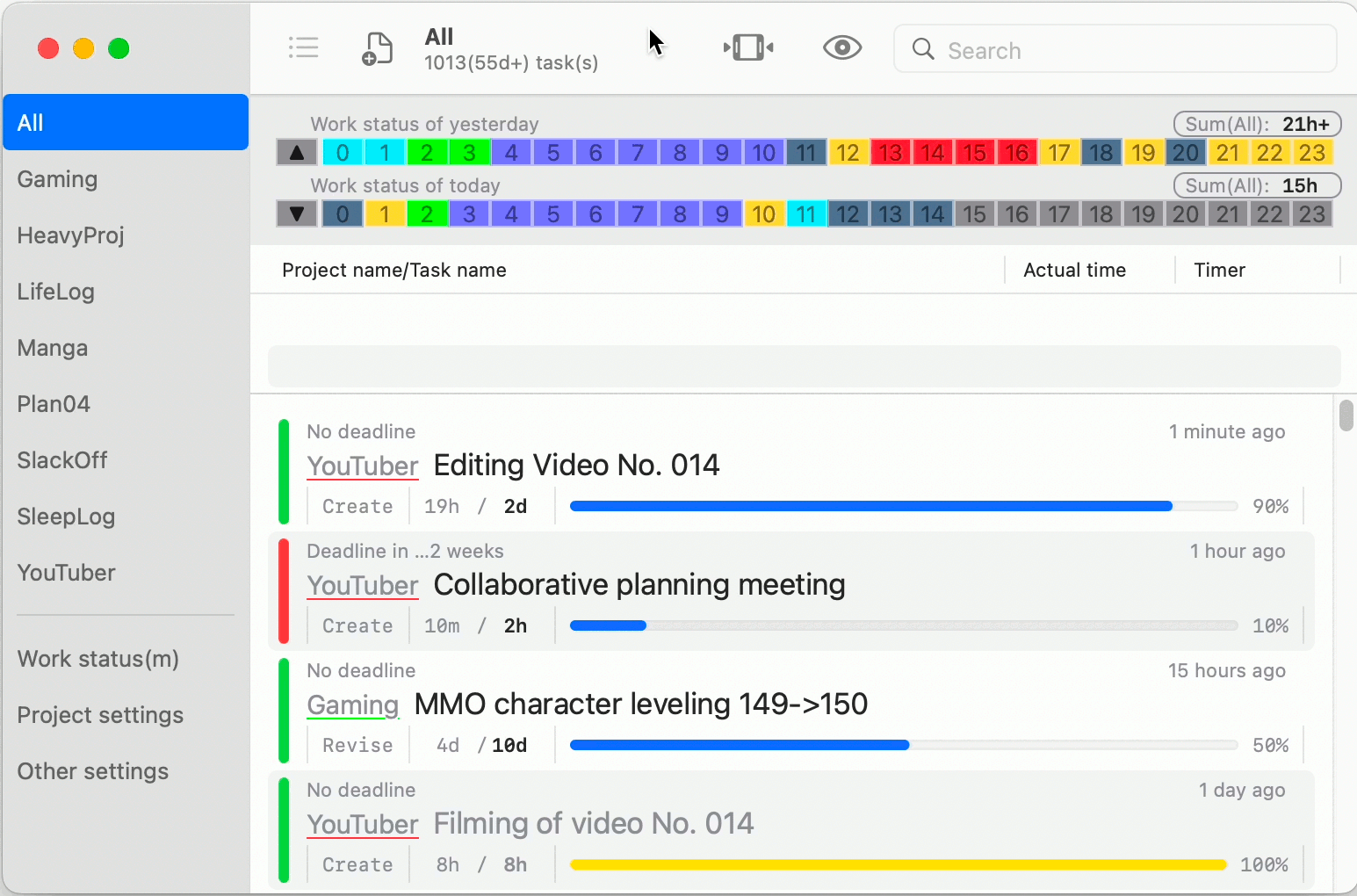Viewport: 1357px width, 896px height.
Task: Select the red hour 13 cell in yesterday's chart
Action: click(x=890, y=151)
